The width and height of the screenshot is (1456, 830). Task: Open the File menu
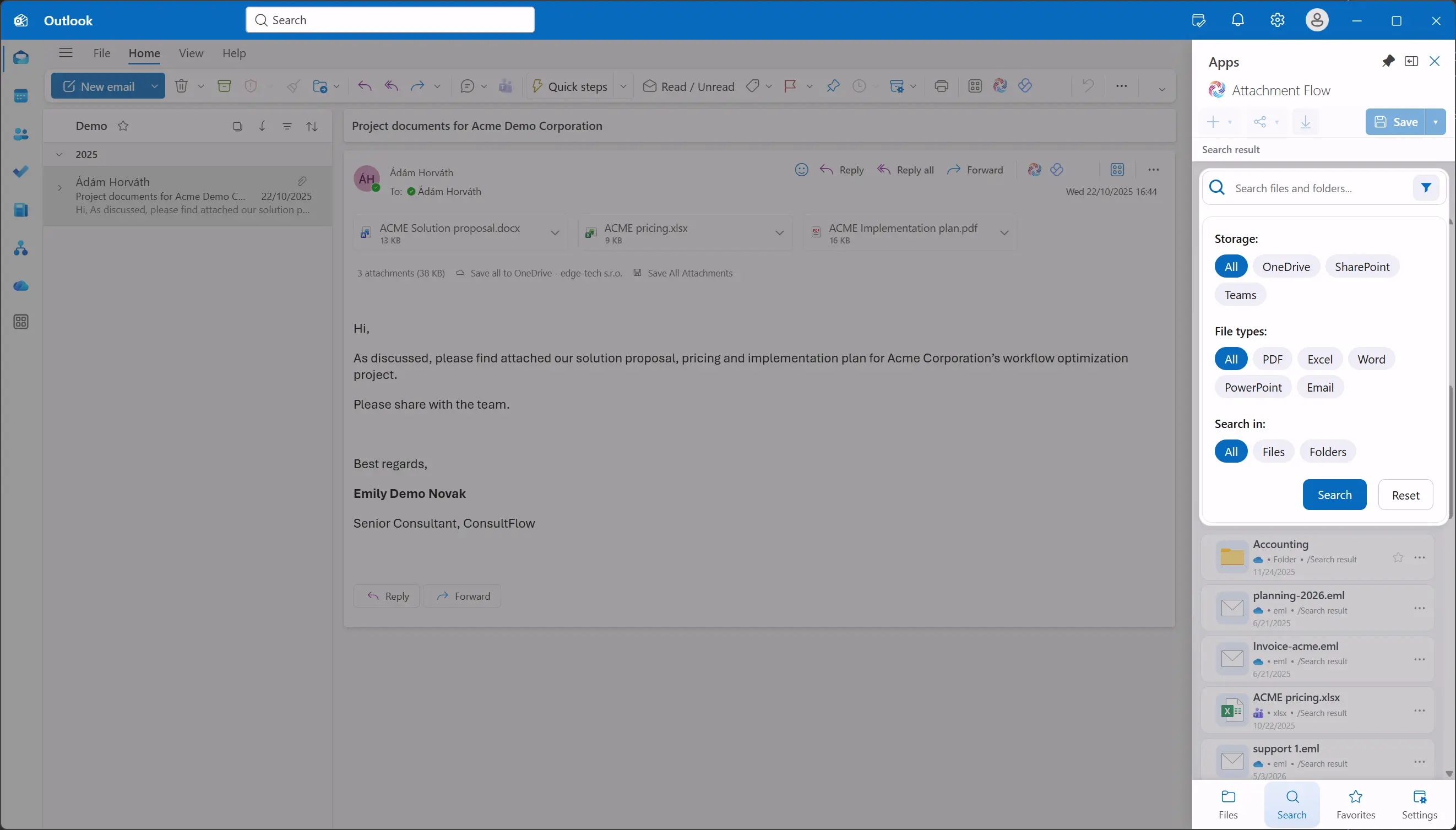point(101,53)
